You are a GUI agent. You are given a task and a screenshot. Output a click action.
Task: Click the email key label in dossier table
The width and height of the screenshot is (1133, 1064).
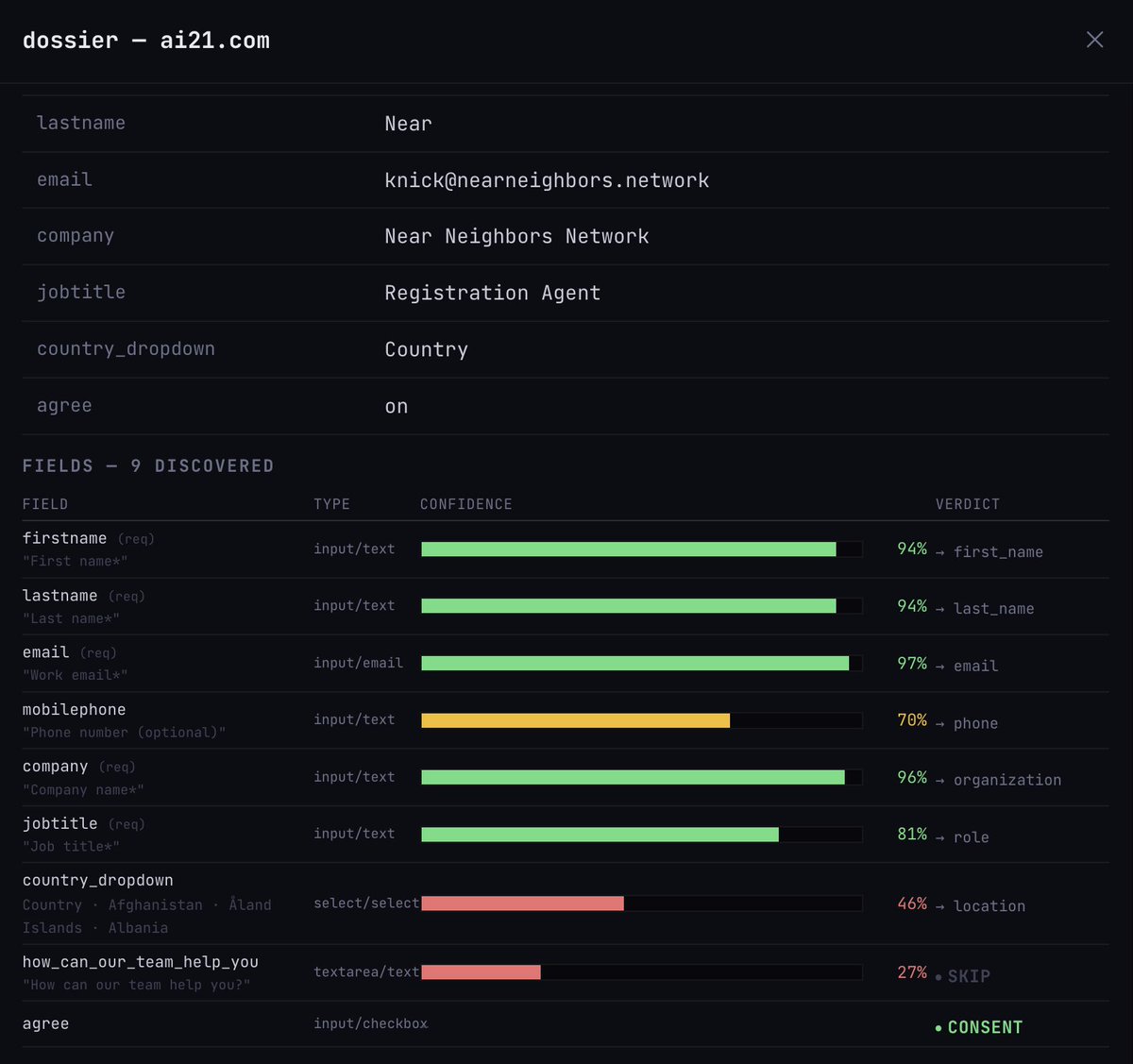[x=64, y=179]
